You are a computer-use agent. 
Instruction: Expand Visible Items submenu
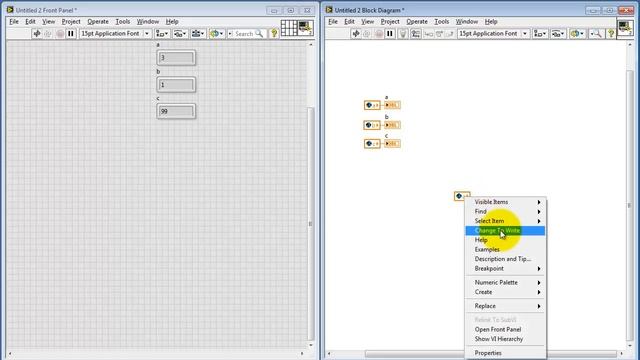click(x=505, y=202)
